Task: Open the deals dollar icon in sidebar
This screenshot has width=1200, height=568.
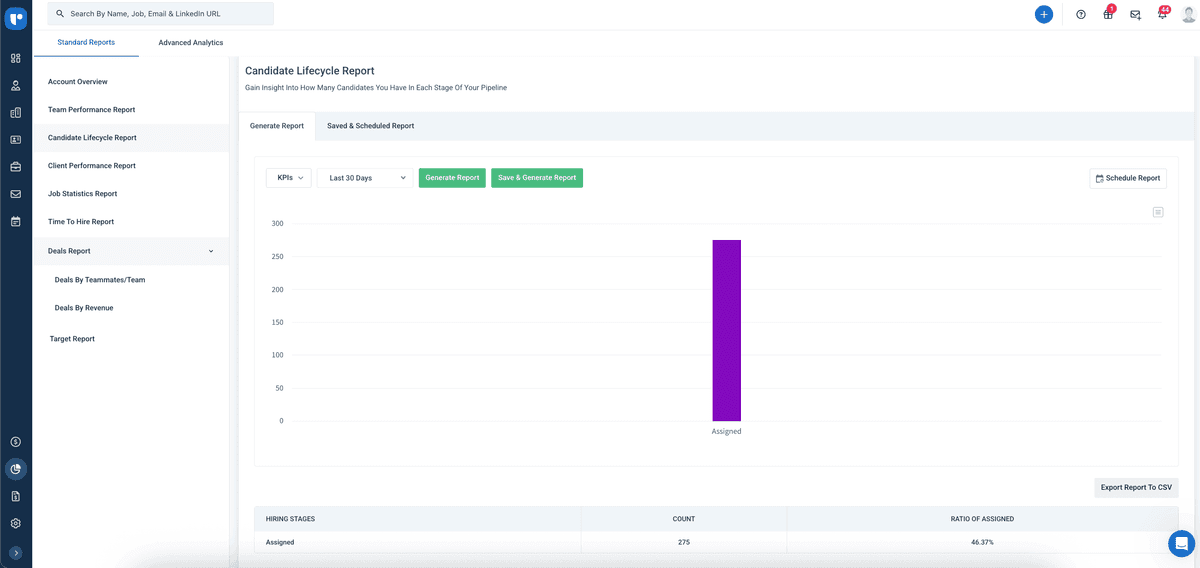Action: tap(16, 441)
